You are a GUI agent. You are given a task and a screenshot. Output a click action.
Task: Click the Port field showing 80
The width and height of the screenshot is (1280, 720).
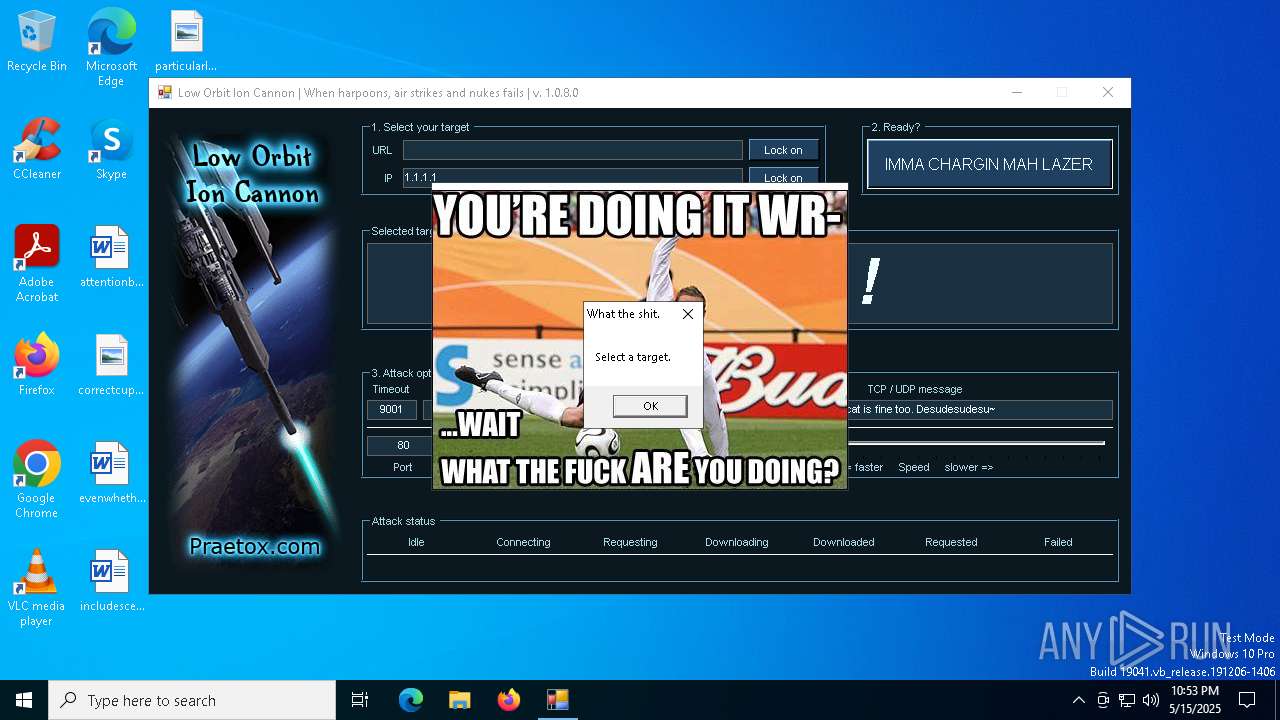tap(403, 445)
